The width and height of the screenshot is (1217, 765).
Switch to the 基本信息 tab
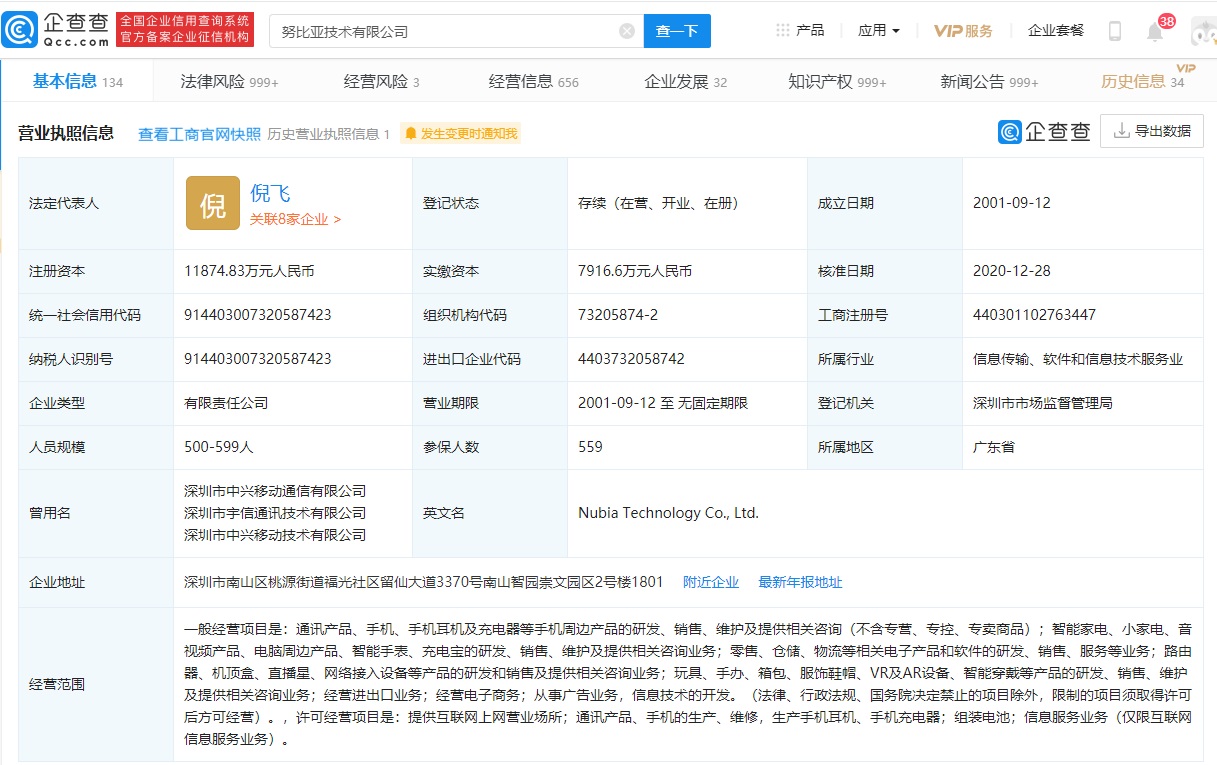(77, 82)
